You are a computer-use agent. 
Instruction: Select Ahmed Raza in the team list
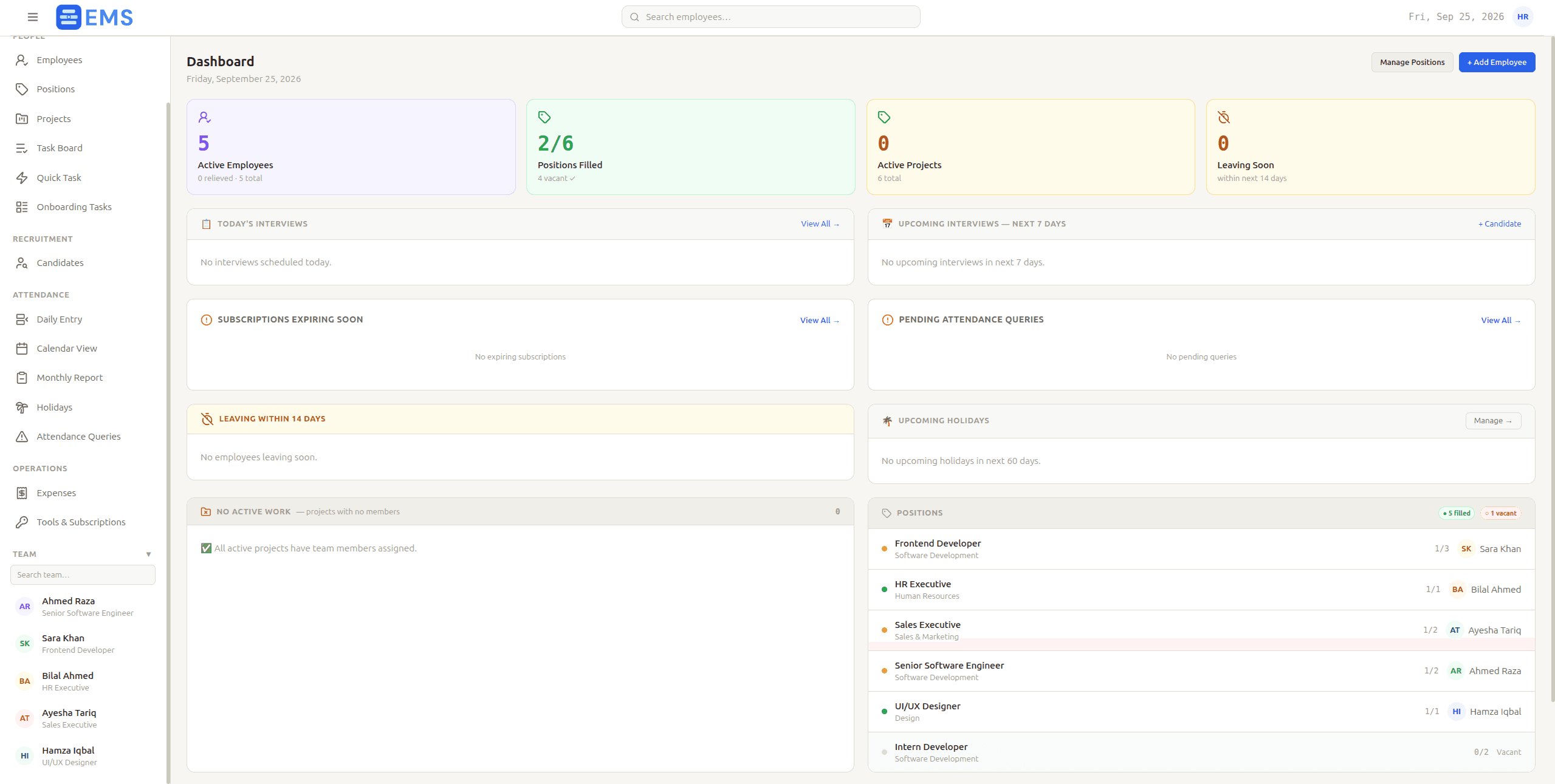click(x=83, y=607)
